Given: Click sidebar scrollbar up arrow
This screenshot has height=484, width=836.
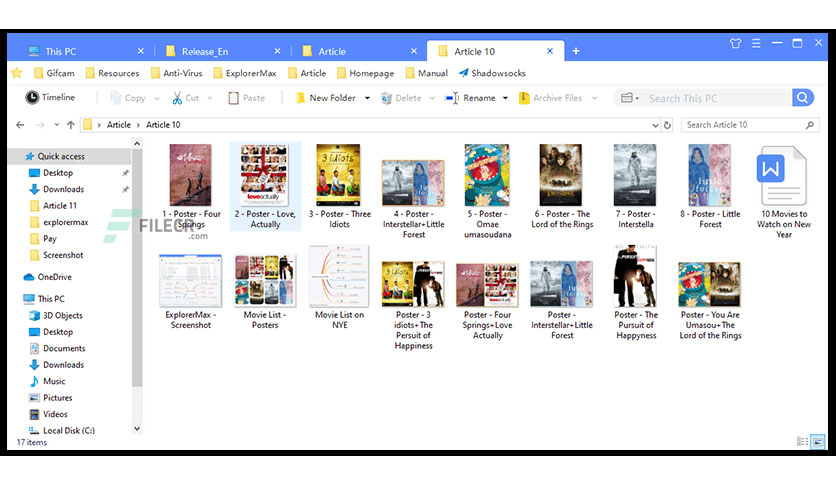Looking at the screenshot, I should point(137,143).
